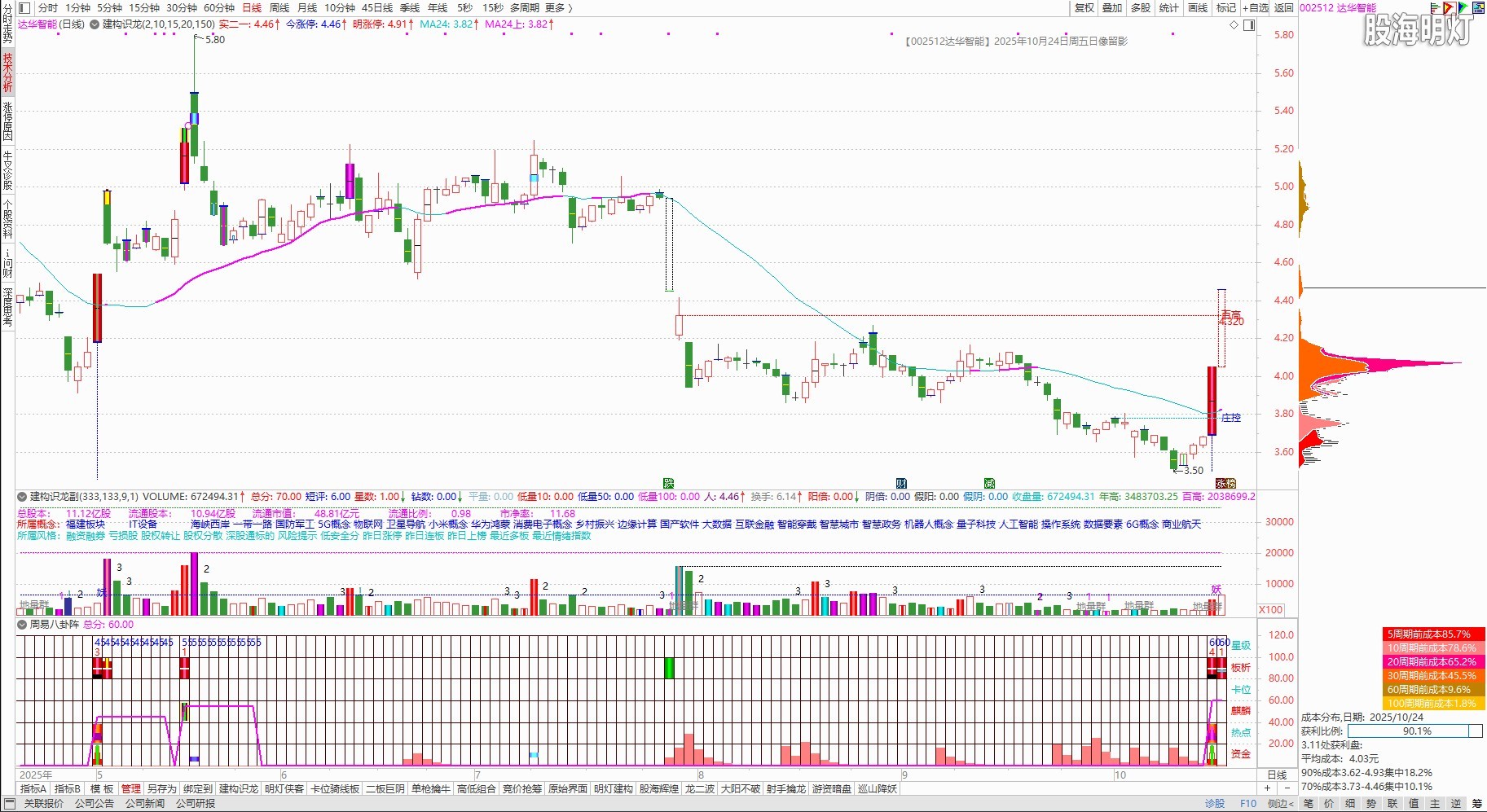Click the bottom-left status bar window icon
Image resolution: width=1487 pixels, height=812 pixels.
coord(10,804)
